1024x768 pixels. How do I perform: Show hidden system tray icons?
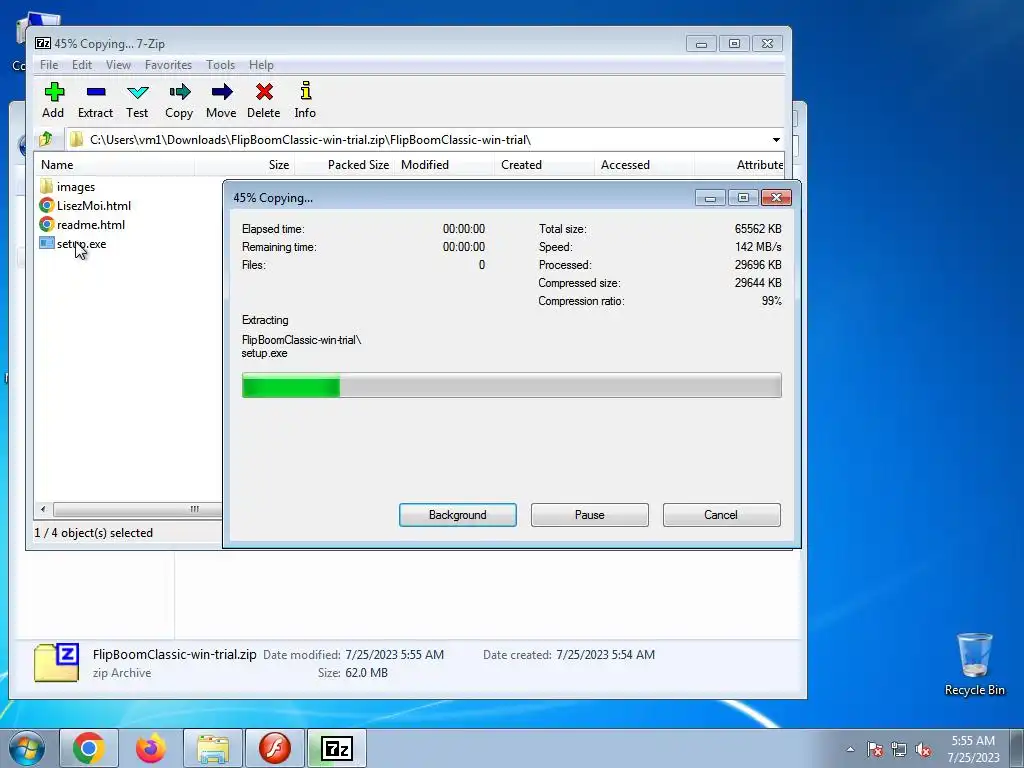click(x=850, y=749)
